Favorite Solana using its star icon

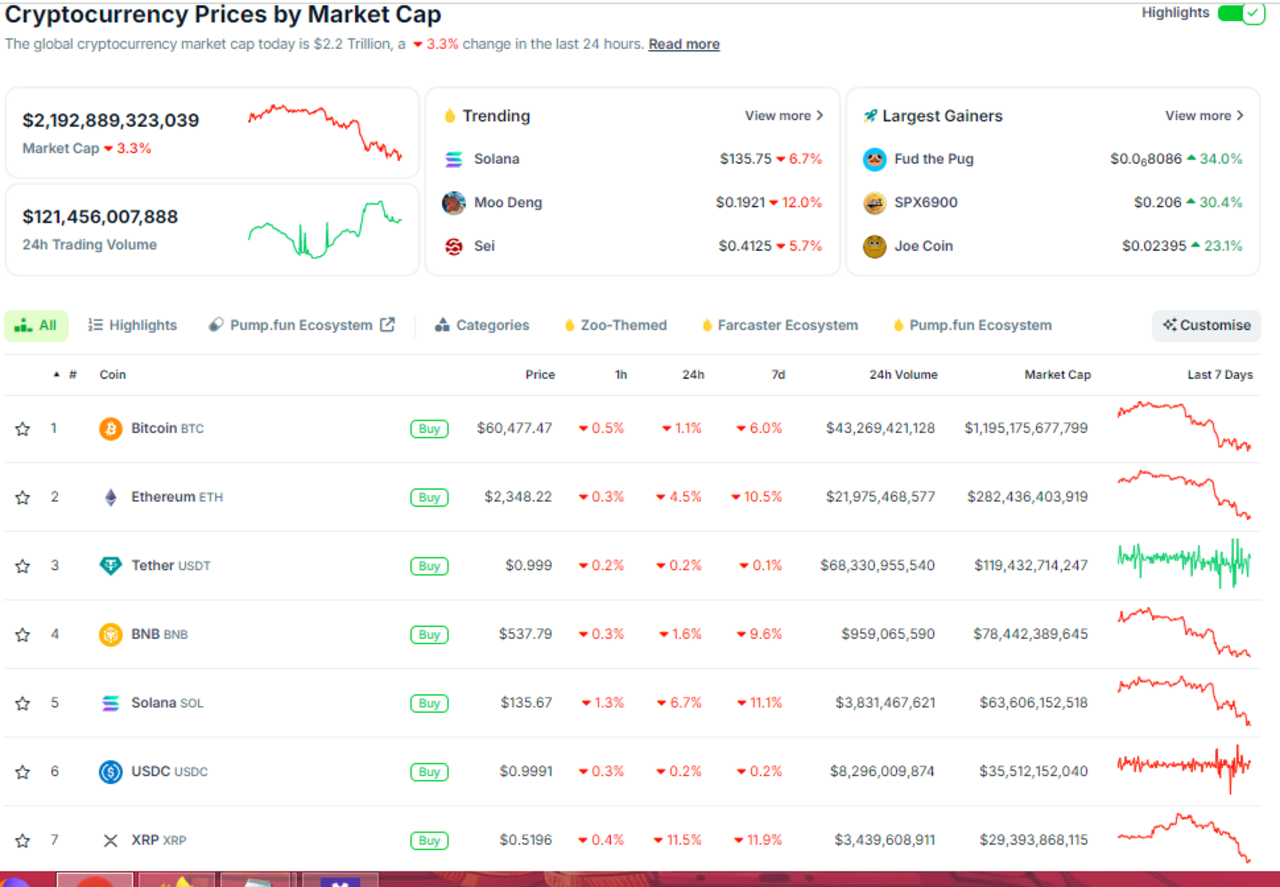(x=22, y=704)
